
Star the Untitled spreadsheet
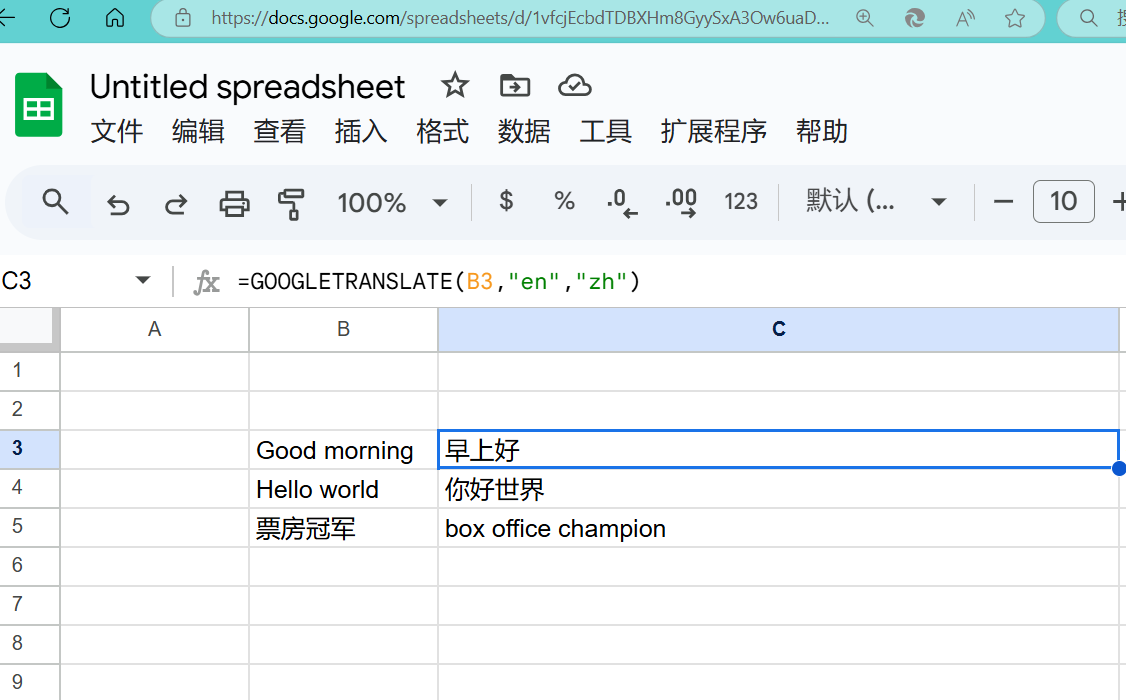tap(455, 86)
